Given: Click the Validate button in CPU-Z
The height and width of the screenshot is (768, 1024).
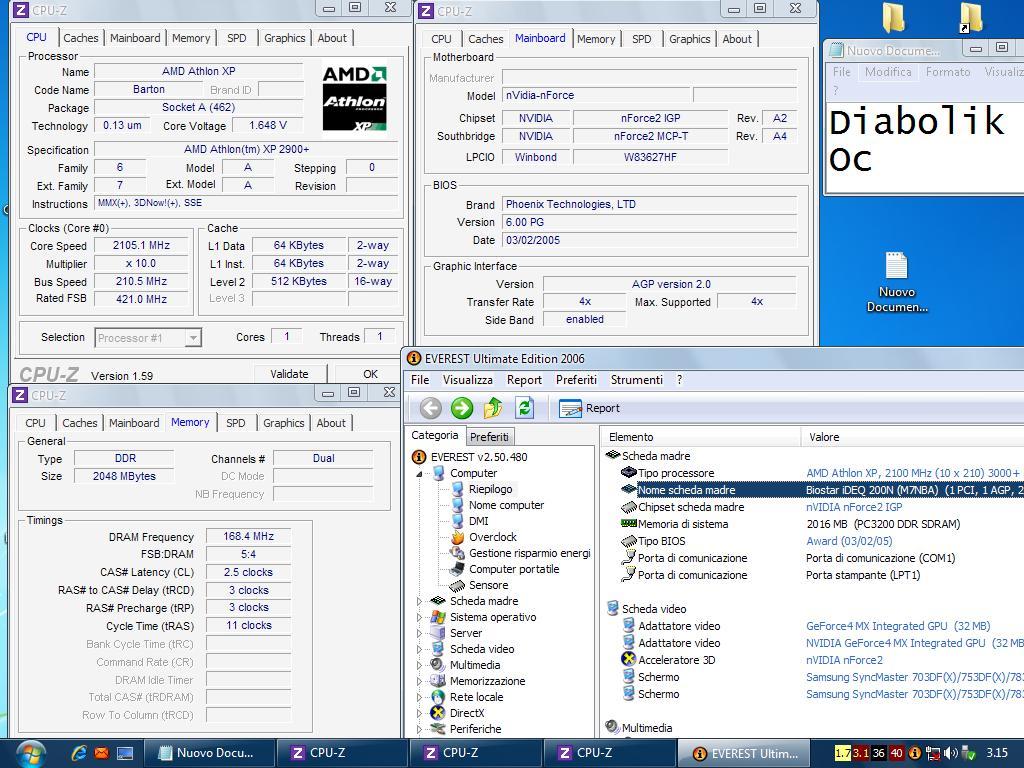Looking at the screenshot, I should coord(289,374).
